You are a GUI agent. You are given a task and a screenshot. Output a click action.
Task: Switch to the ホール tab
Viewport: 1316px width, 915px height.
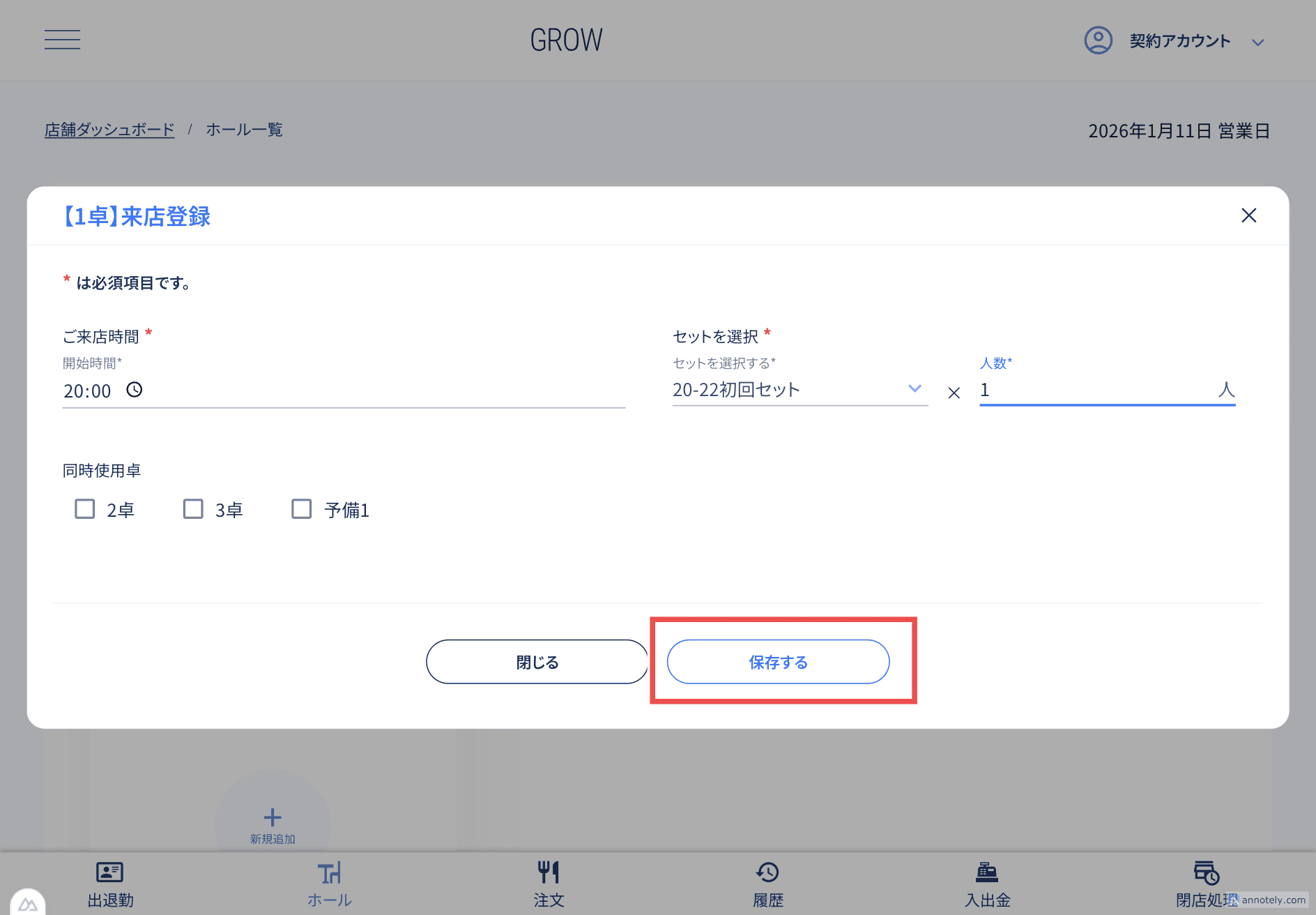(x=329, y=884)
